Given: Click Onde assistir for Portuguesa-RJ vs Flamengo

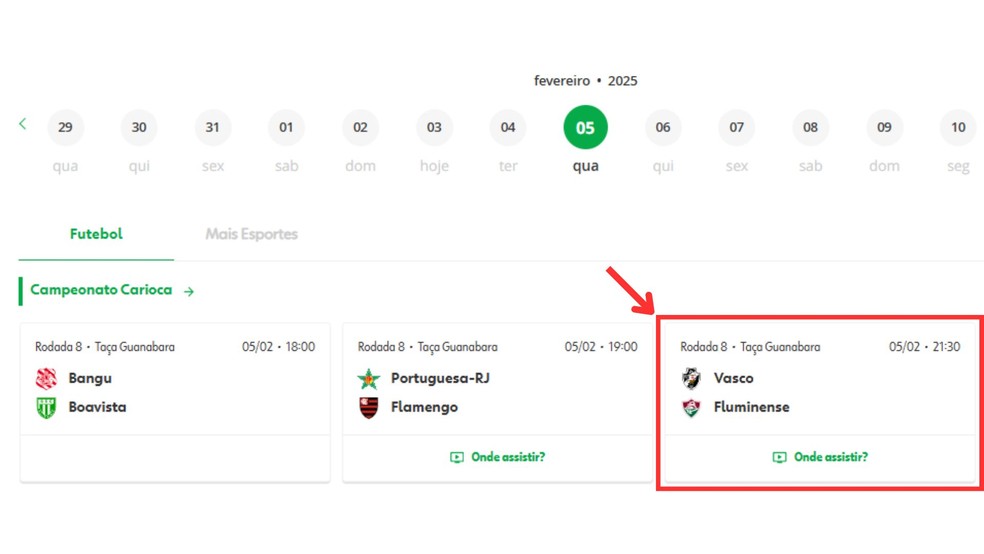Looking at the screenshot, I should 508,457.
